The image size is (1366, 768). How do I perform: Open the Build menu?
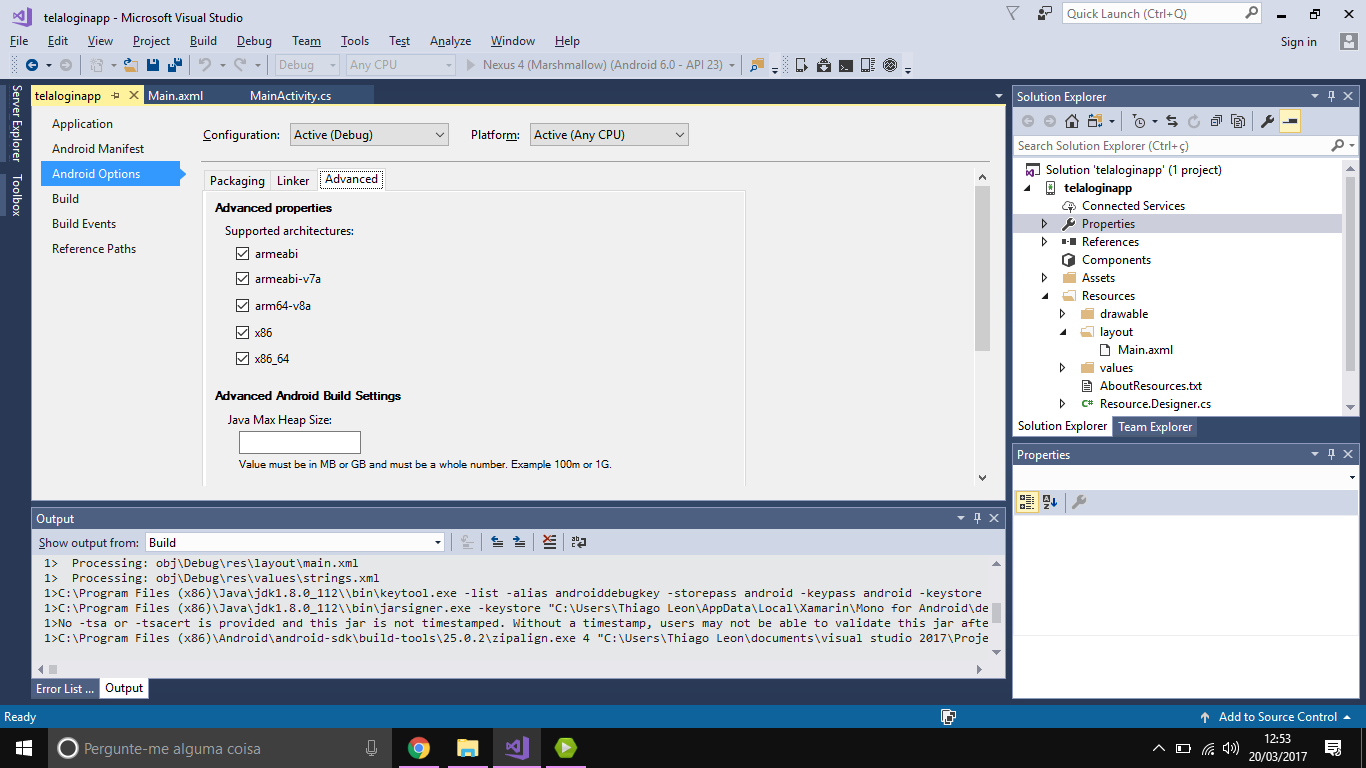(x=203, y=41)
